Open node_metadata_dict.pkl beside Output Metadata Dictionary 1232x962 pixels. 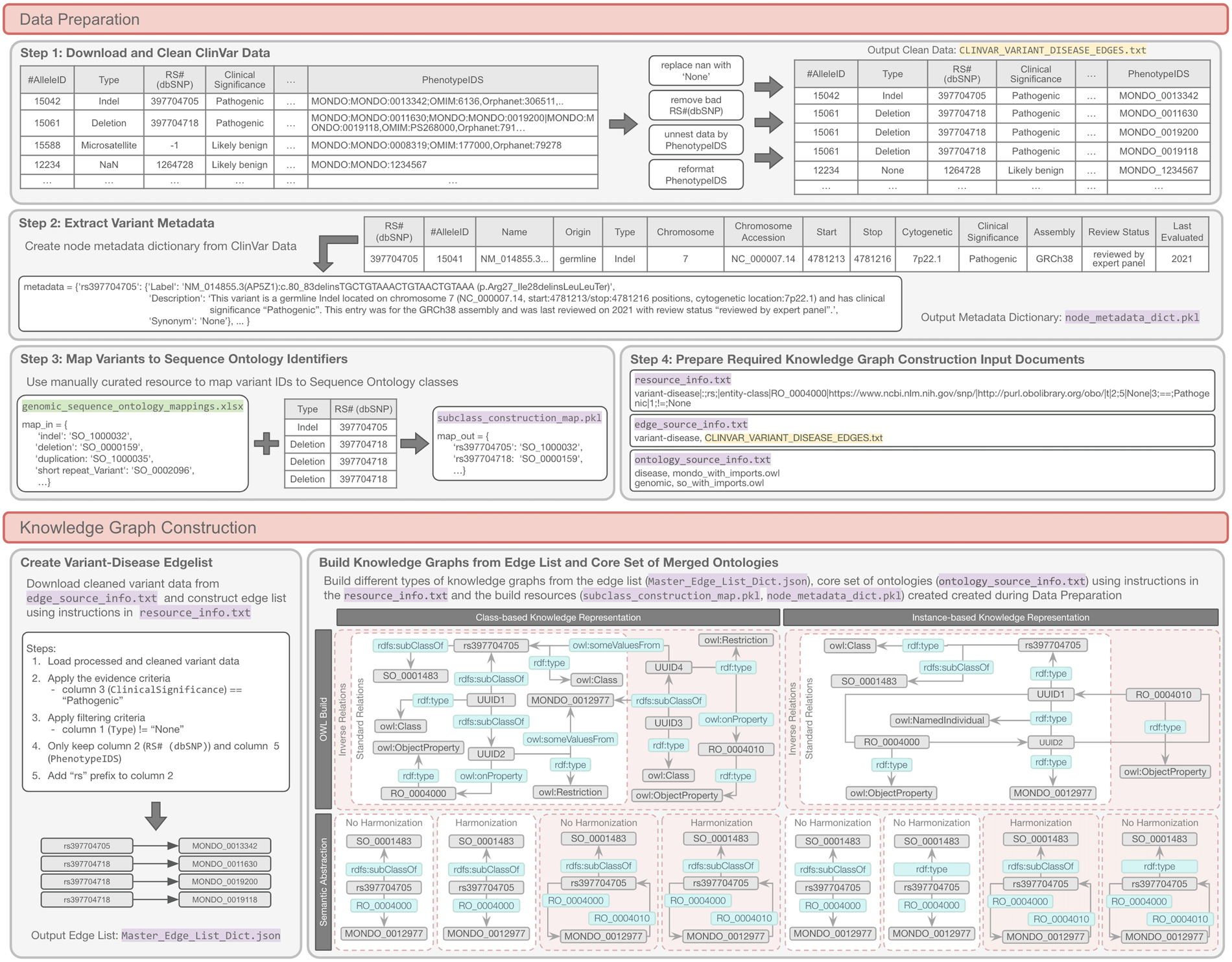[1131, 317]
